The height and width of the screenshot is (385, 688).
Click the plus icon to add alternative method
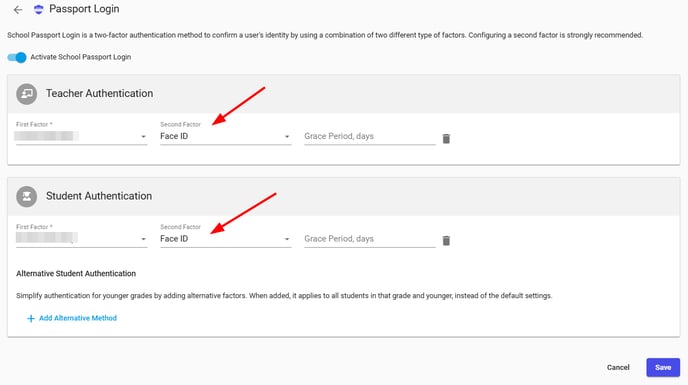click(x=31, y=318)
